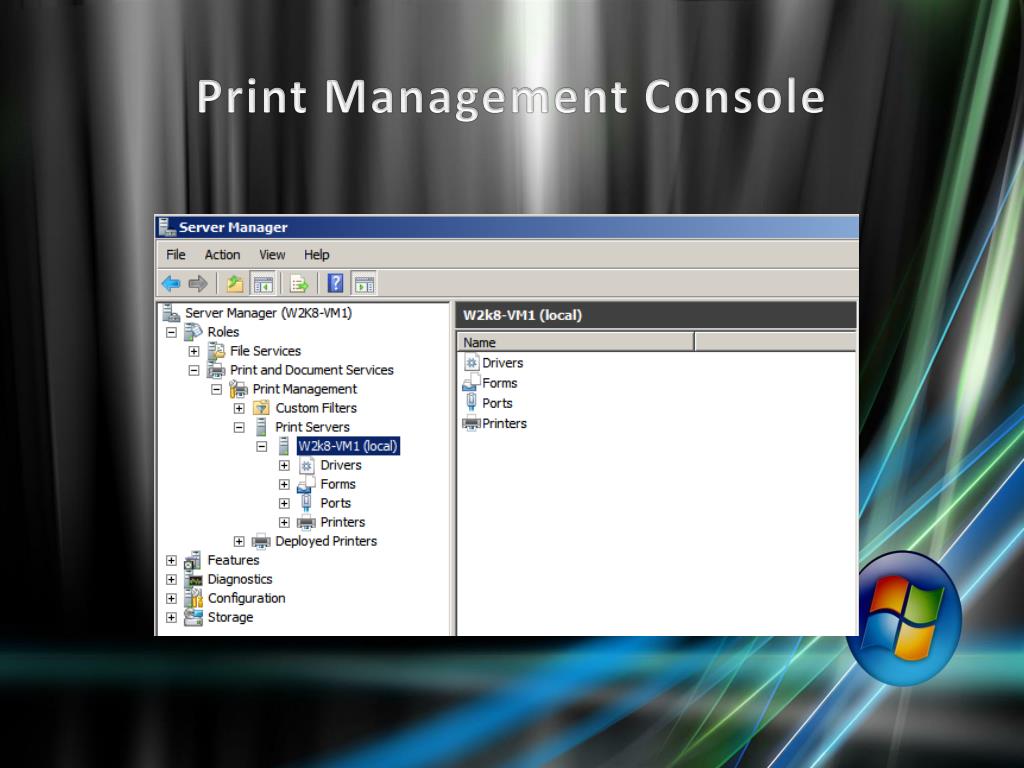Click the Back arrow toolbar icon
The image size is (1024, 768).
[x=171, y=283]
